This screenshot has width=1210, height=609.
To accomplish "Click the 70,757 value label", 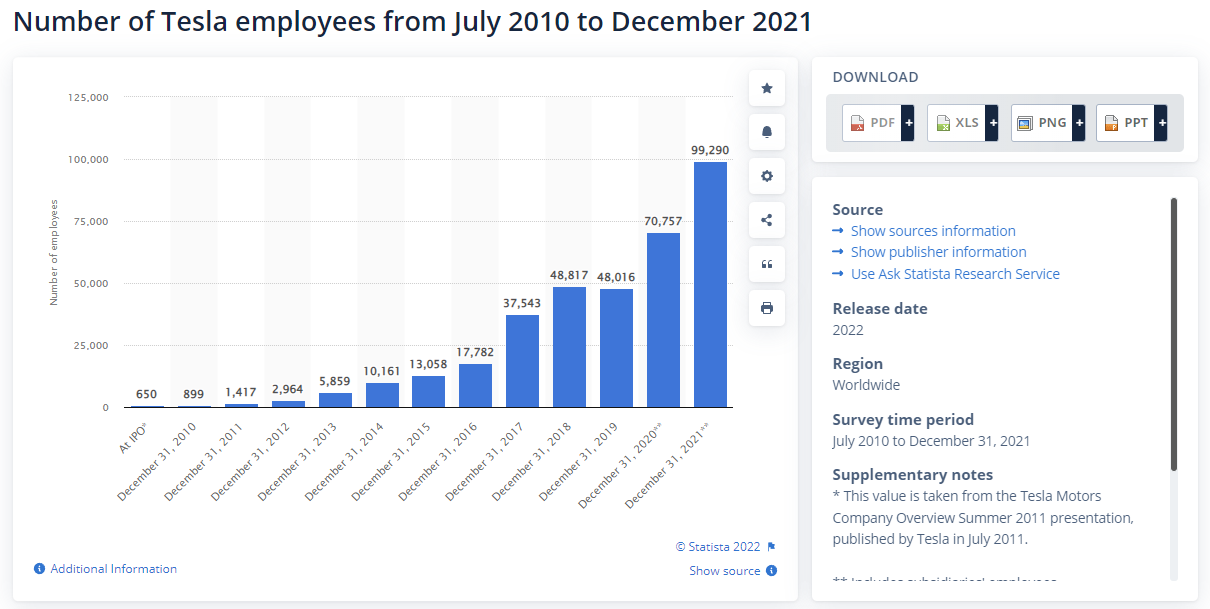I will [x=663, y=221].
